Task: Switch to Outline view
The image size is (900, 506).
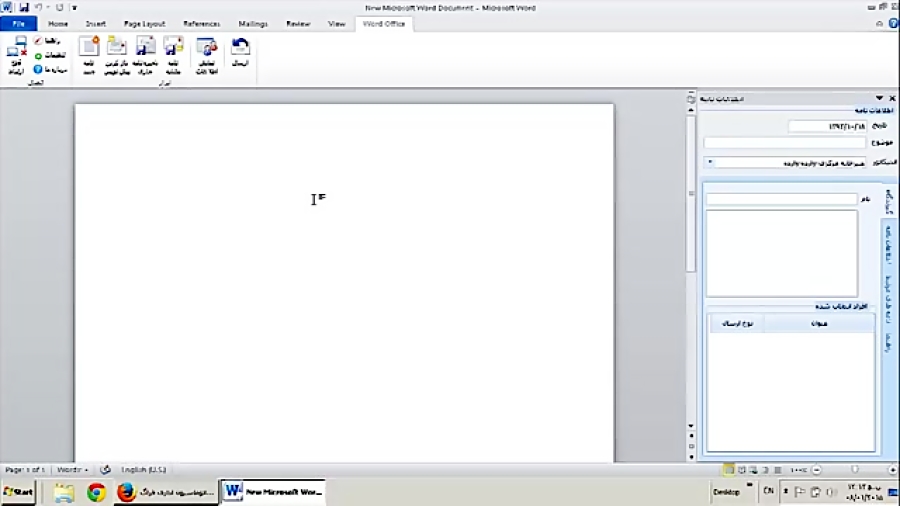Action: [x=766, y=470]
